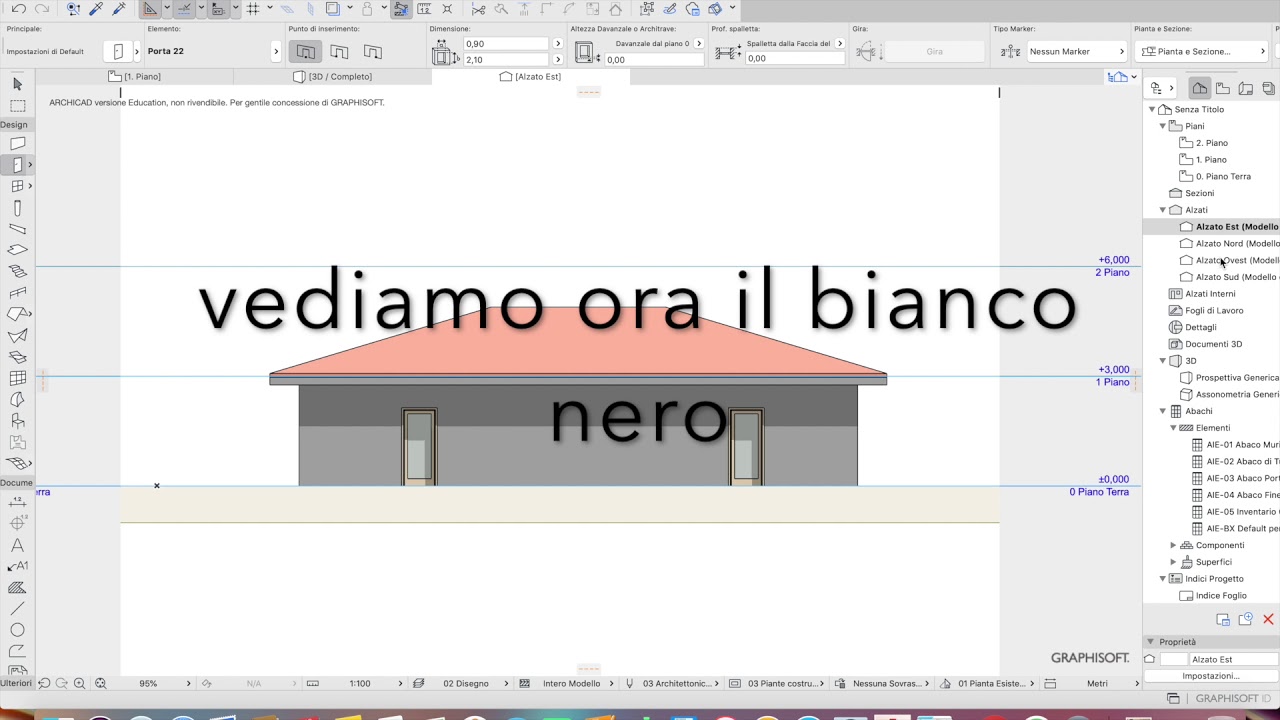The image size is (1280, 720).
Task: Collapse the Alzati tree group
Action: (1163, 210)
